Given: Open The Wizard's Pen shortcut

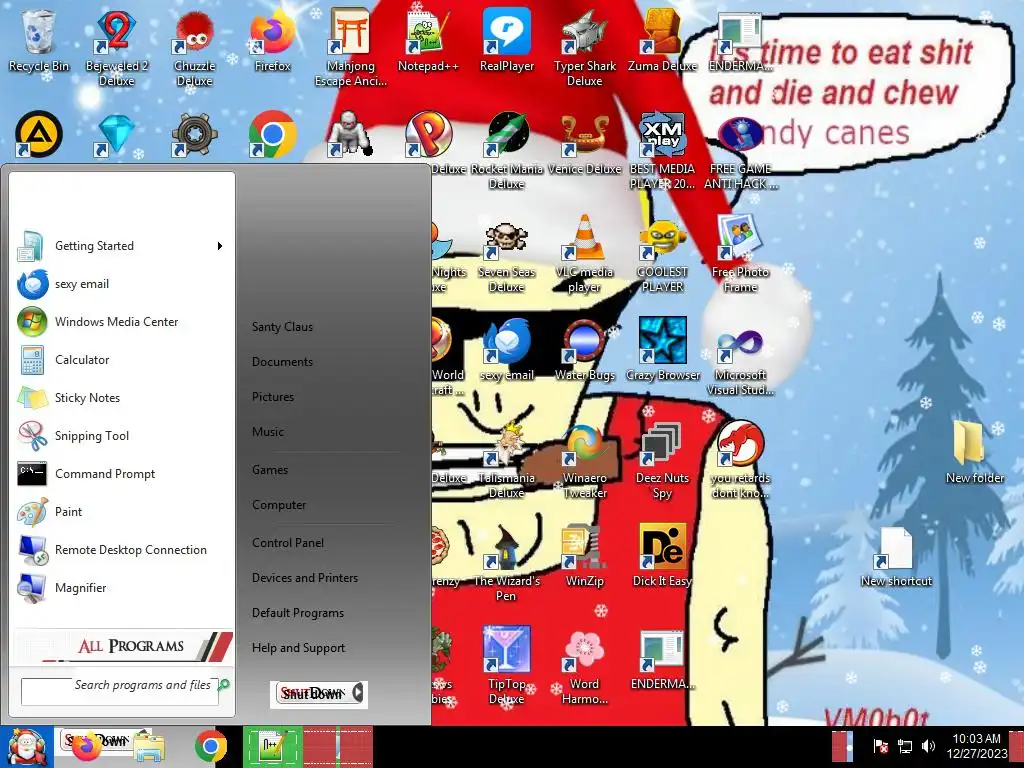Looking at the screenshot, I should pos(507,563).
